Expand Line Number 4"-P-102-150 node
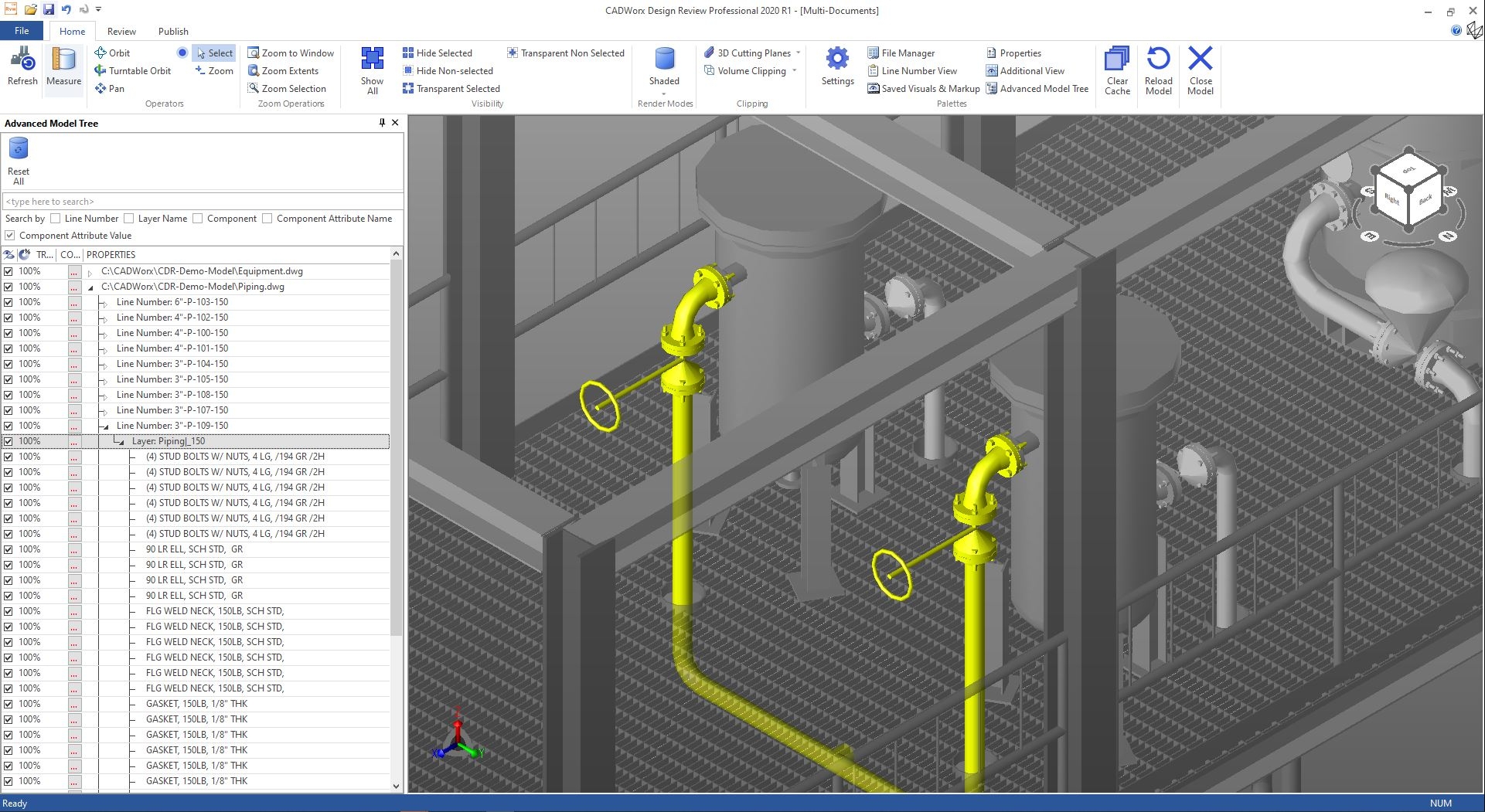 104,318
